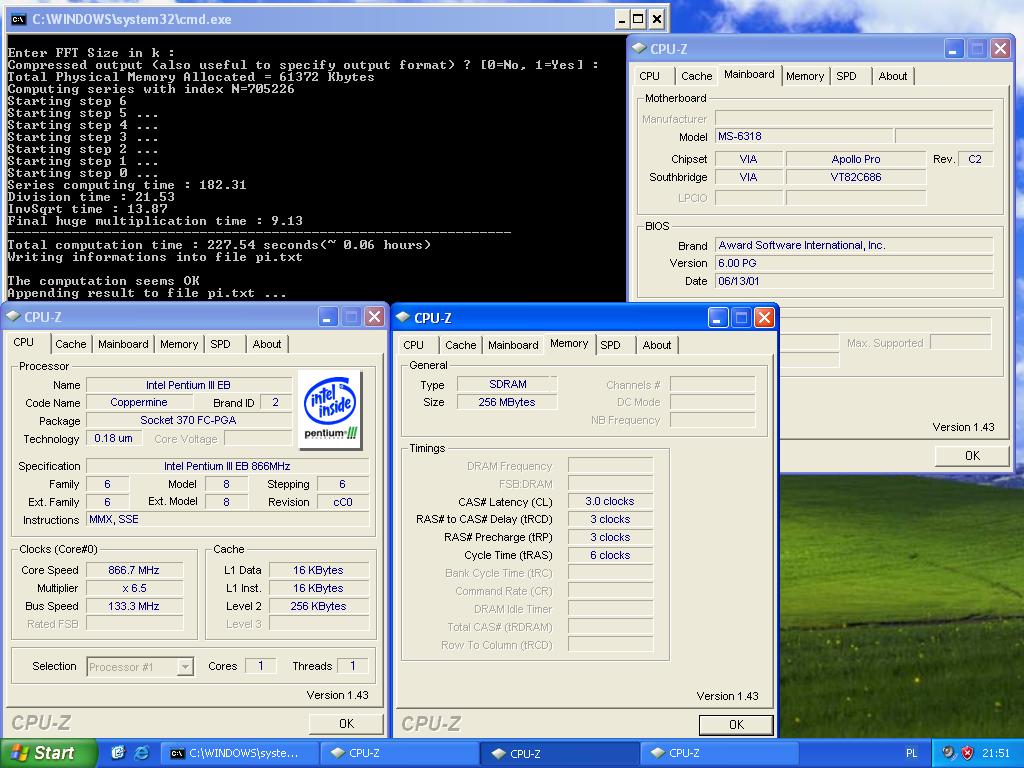Click the chipset field Apollo Pro
Screen dimensions: 1024x768
856,159
